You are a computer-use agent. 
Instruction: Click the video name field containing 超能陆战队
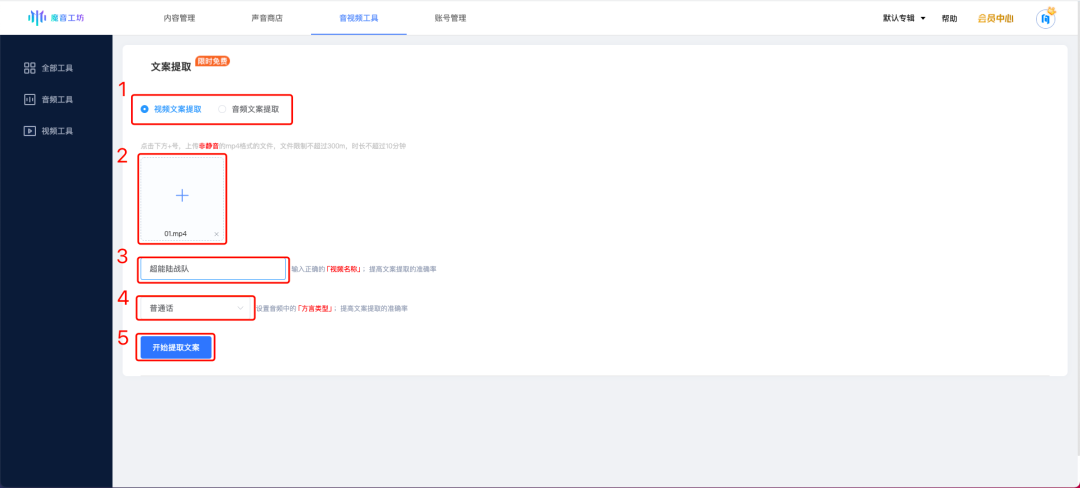point(213,269)
